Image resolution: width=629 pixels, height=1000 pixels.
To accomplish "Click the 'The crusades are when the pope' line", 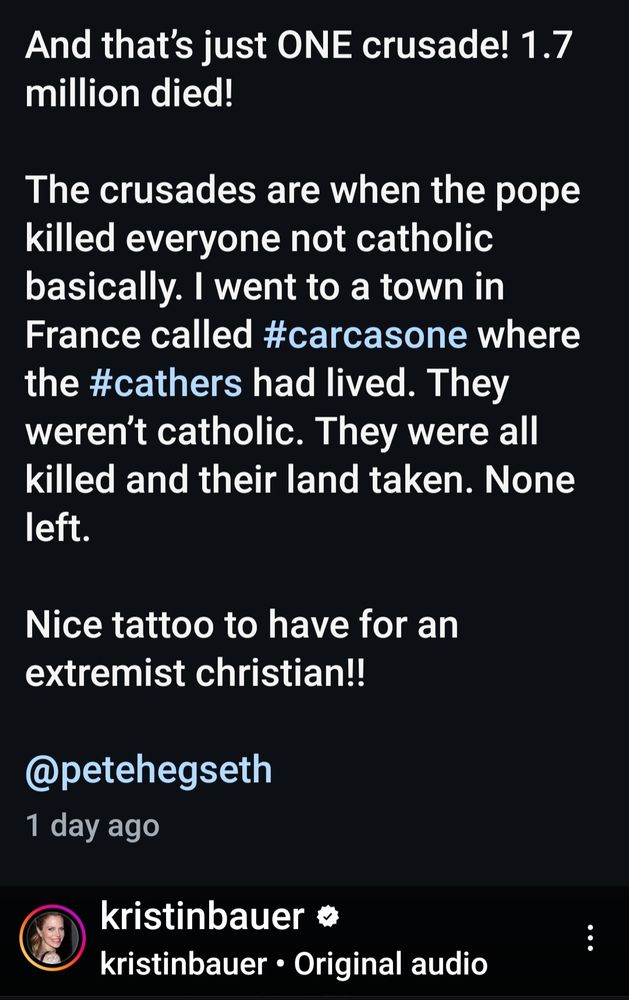I will 302,190.
